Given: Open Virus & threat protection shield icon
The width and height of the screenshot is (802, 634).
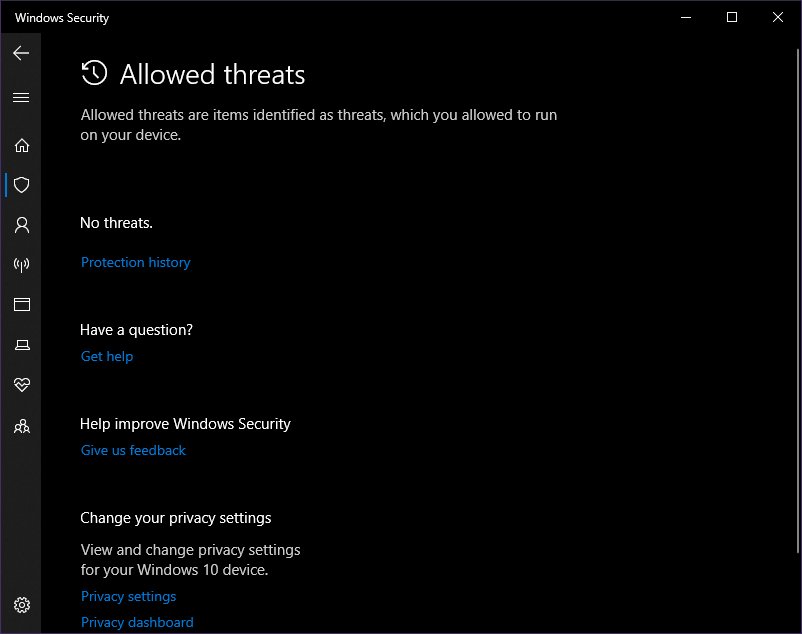Looking at the screenshot, I should pyautogui.click(x=21, y=185).
